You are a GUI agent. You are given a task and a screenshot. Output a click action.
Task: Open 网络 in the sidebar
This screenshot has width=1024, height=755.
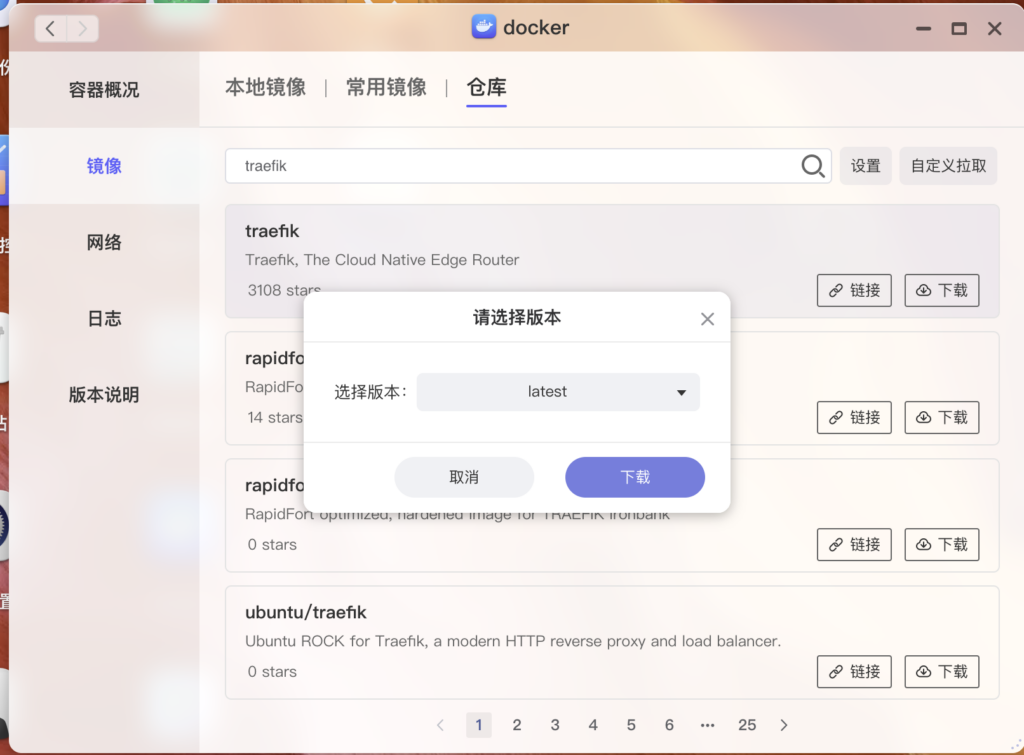click(x=104, y=242)
